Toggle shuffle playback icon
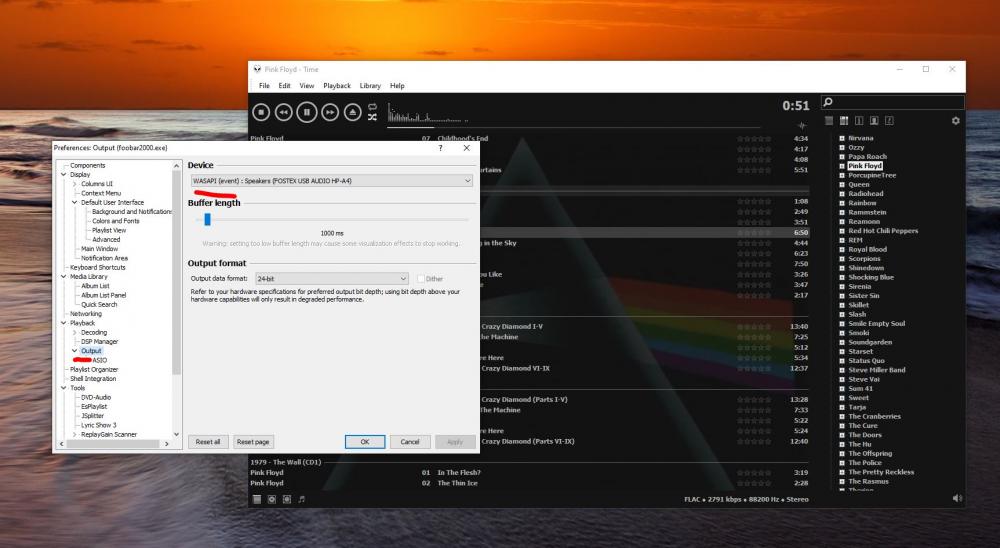 coord(372,117)
